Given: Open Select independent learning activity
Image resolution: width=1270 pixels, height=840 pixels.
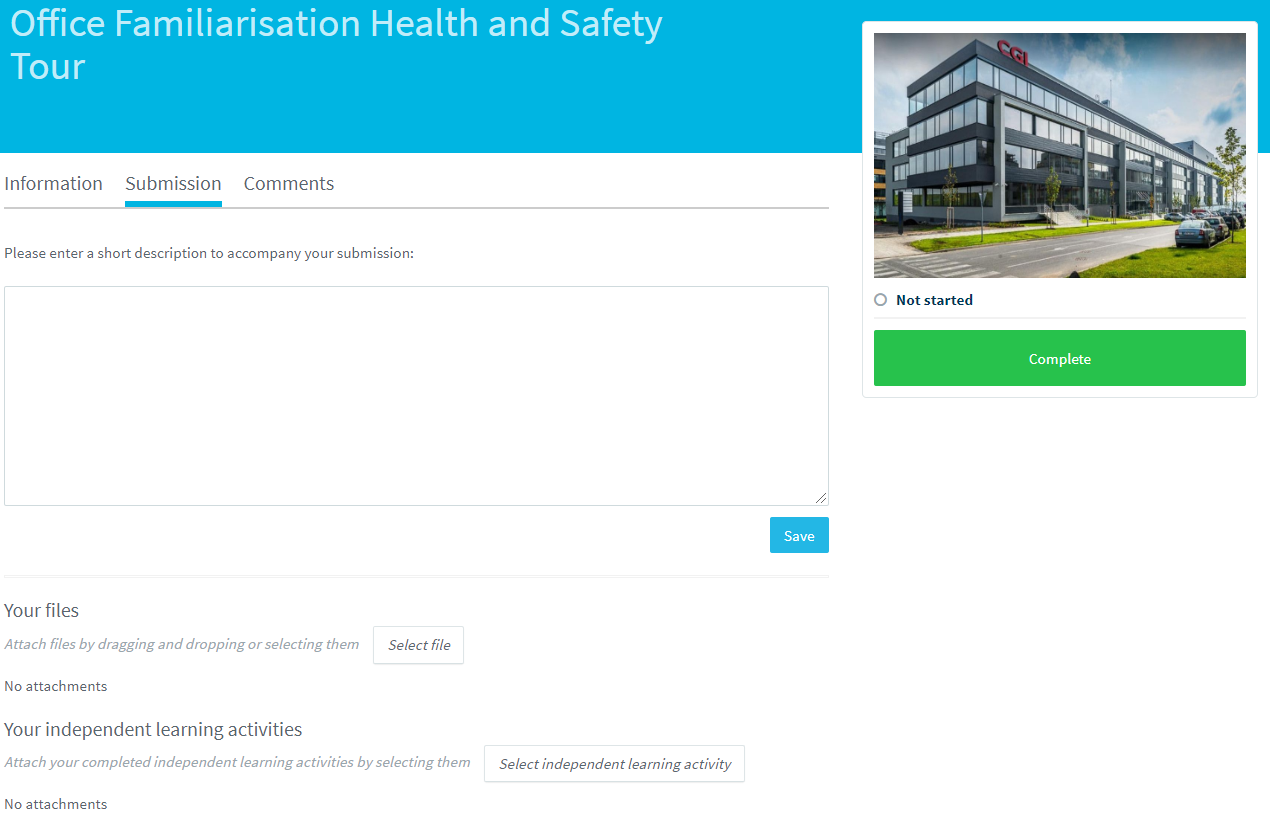Looking at the screenshot, I should 614,764.
